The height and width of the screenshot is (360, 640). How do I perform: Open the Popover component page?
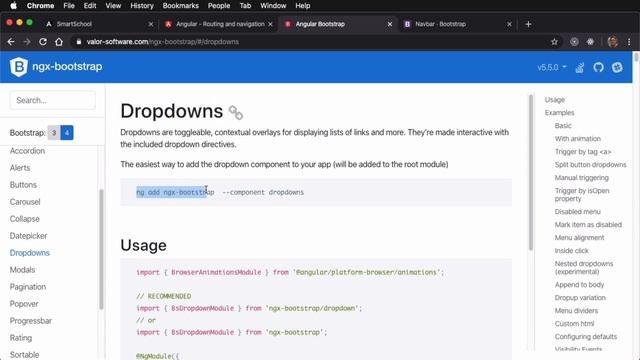pos(24,304)
